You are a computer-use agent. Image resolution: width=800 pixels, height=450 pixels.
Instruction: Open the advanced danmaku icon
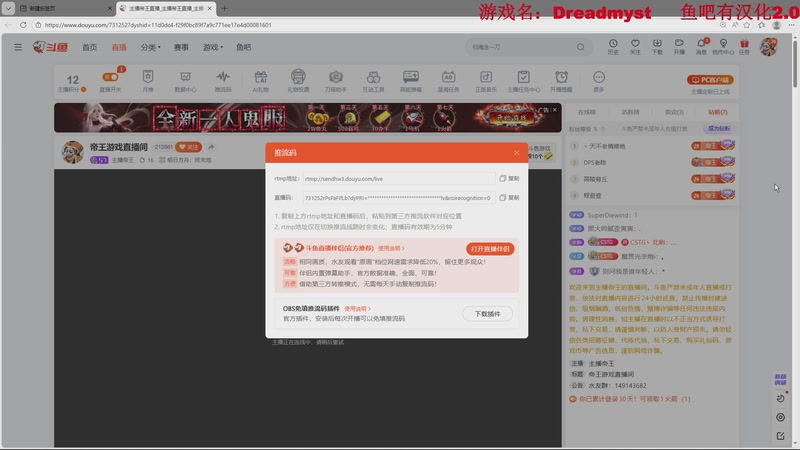411,81
